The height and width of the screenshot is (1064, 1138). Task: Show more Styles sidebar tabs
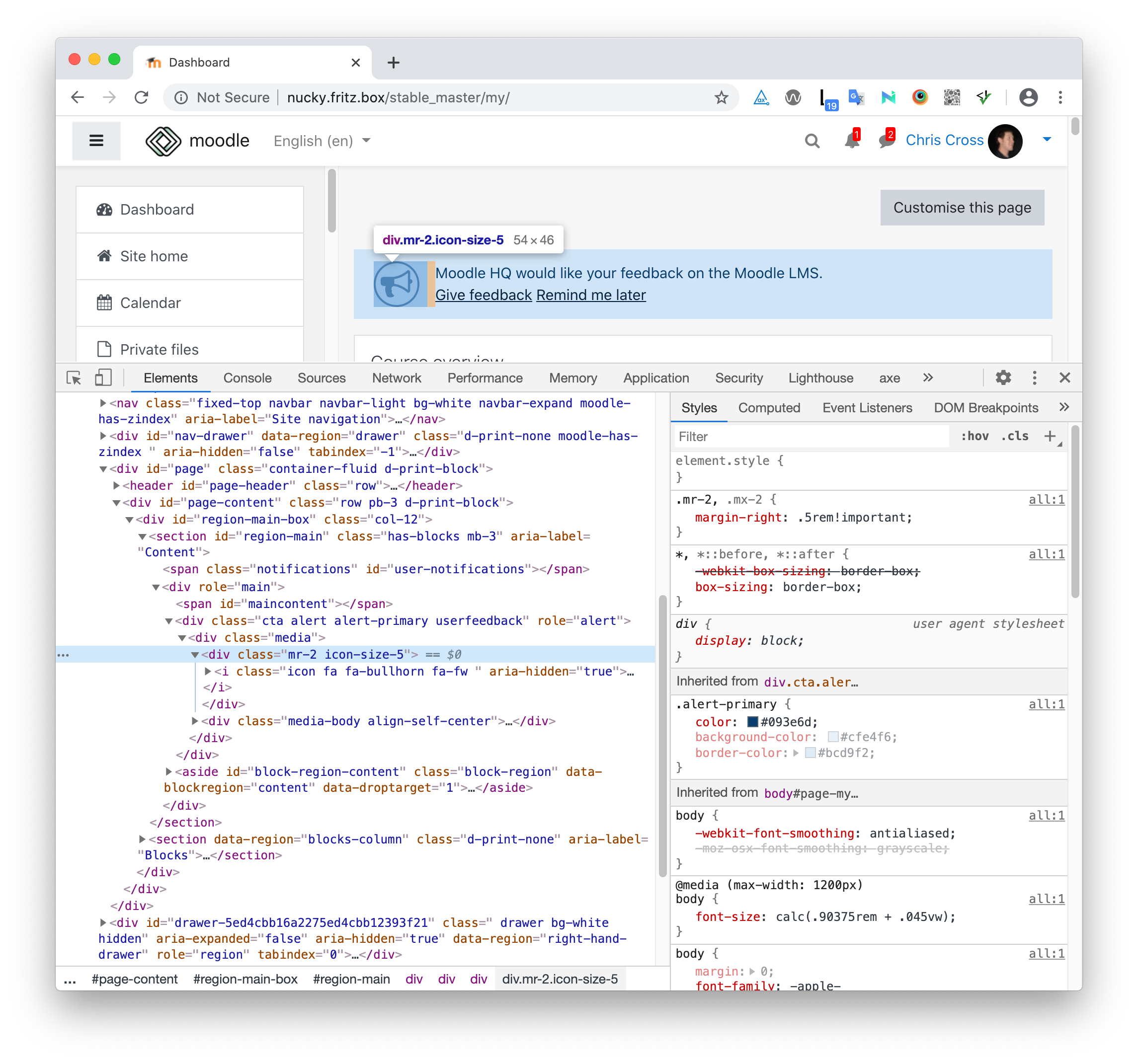[1063, 407]
